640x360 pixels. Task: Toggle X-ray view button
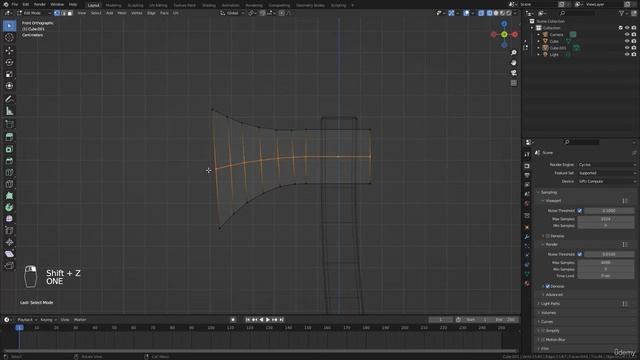tap(481, 13)
